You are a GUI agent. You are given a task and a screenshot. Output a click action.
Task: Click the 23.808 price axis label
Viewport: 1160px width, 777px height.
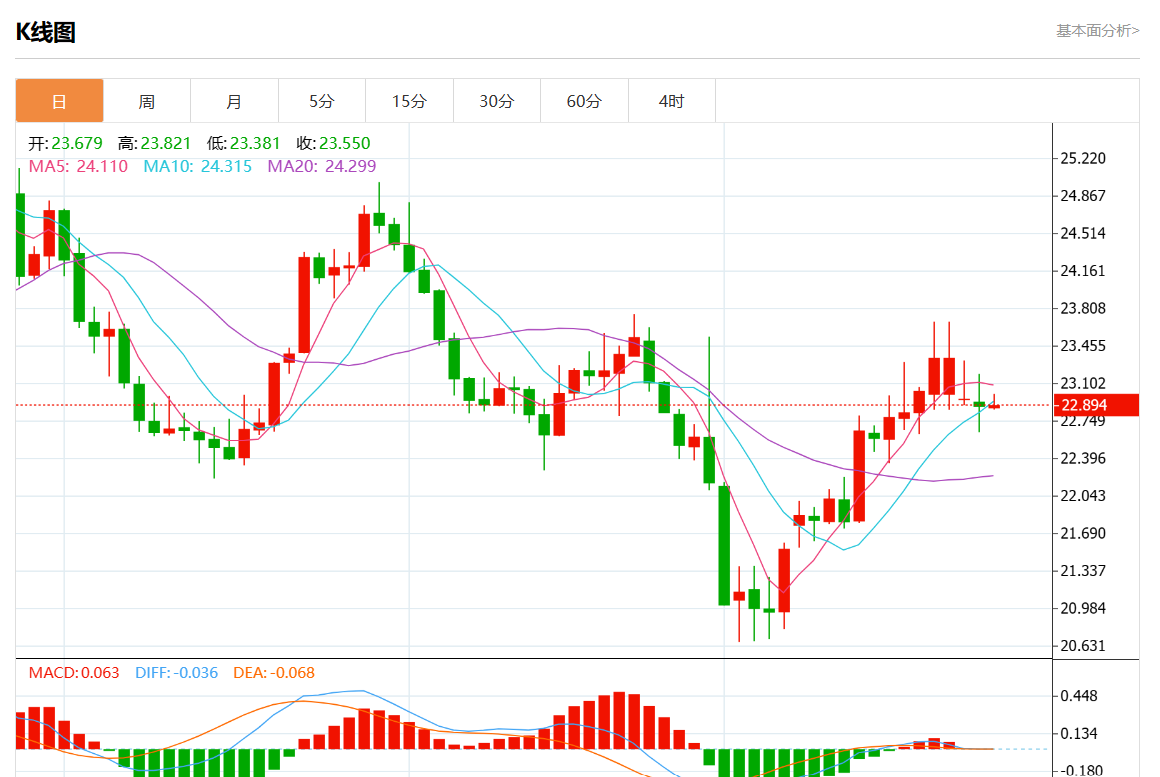[1083, 309]
